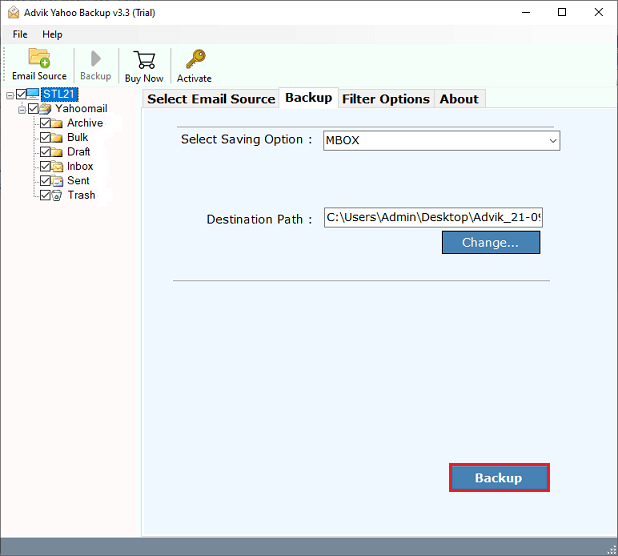
Task: Click the Bulk folder icon
Action: [x=56, y=138]
